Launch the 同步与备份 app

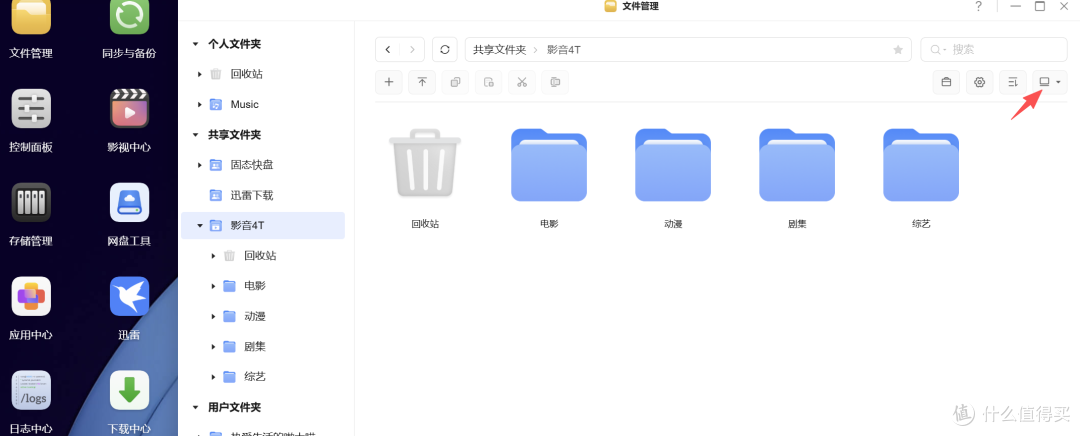pos(129,17)
